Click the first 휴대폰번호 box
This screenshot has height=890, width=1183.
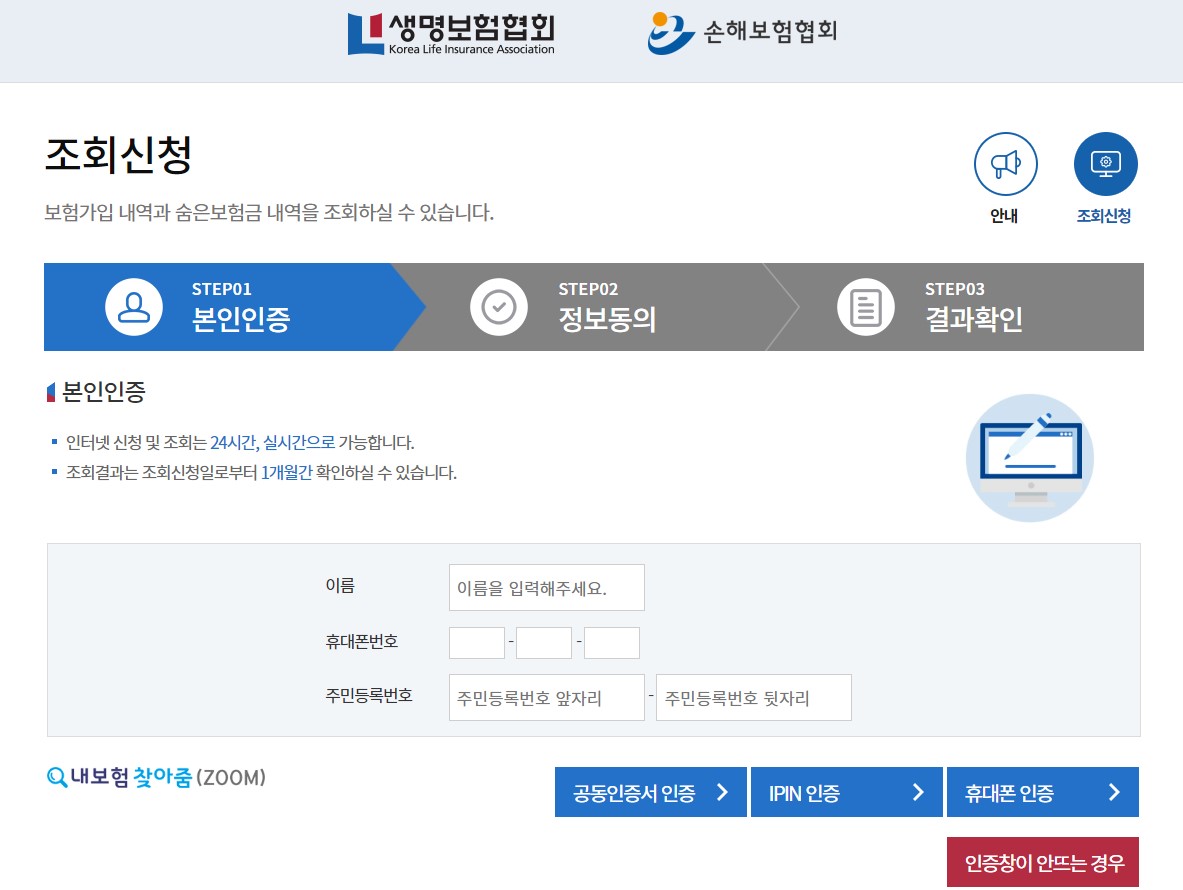tap(477, 643)
